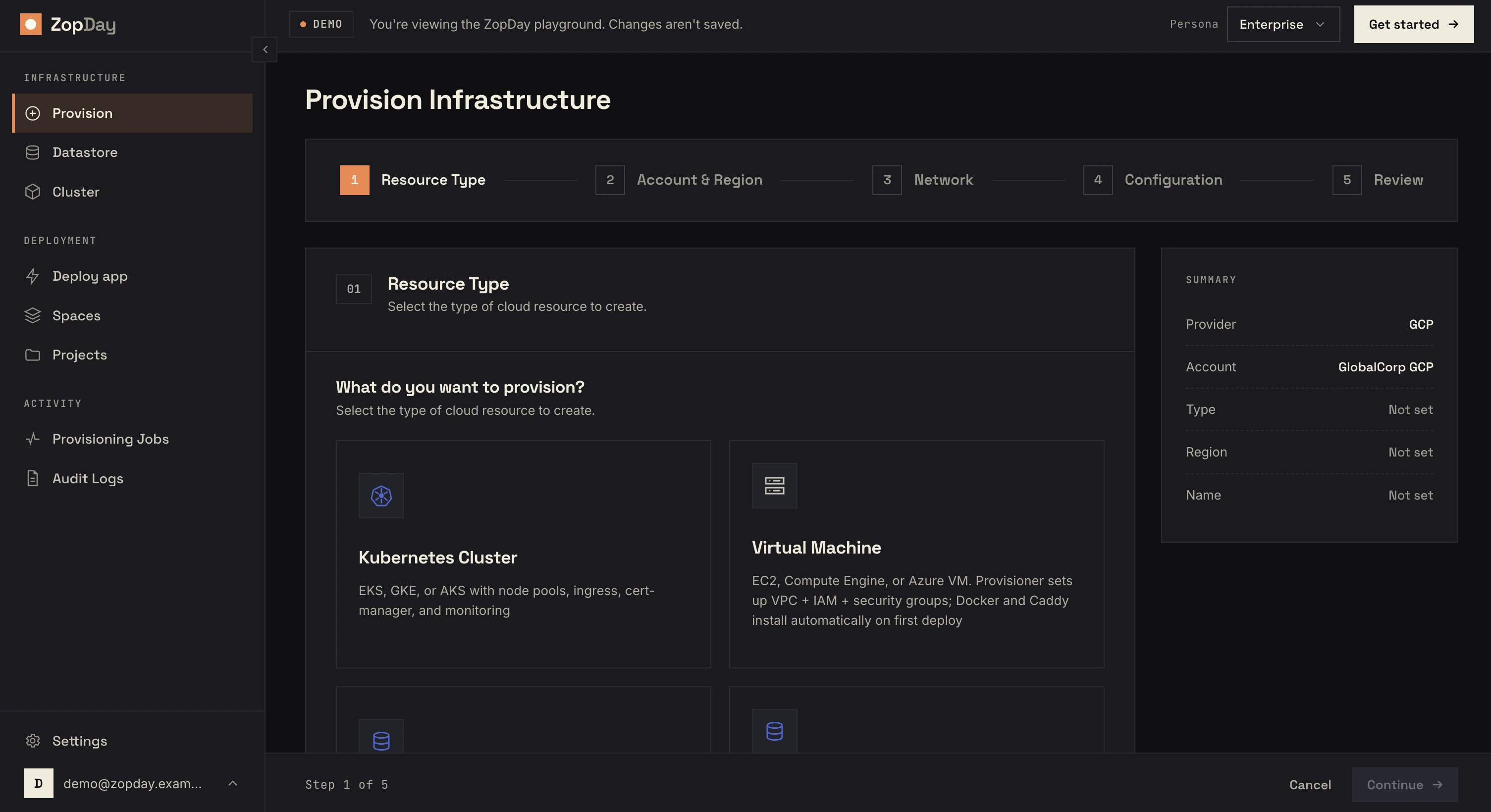Screen dimensions: 1491x812
Task: Open Spaces in the sidebar
Action: [133, 316]
